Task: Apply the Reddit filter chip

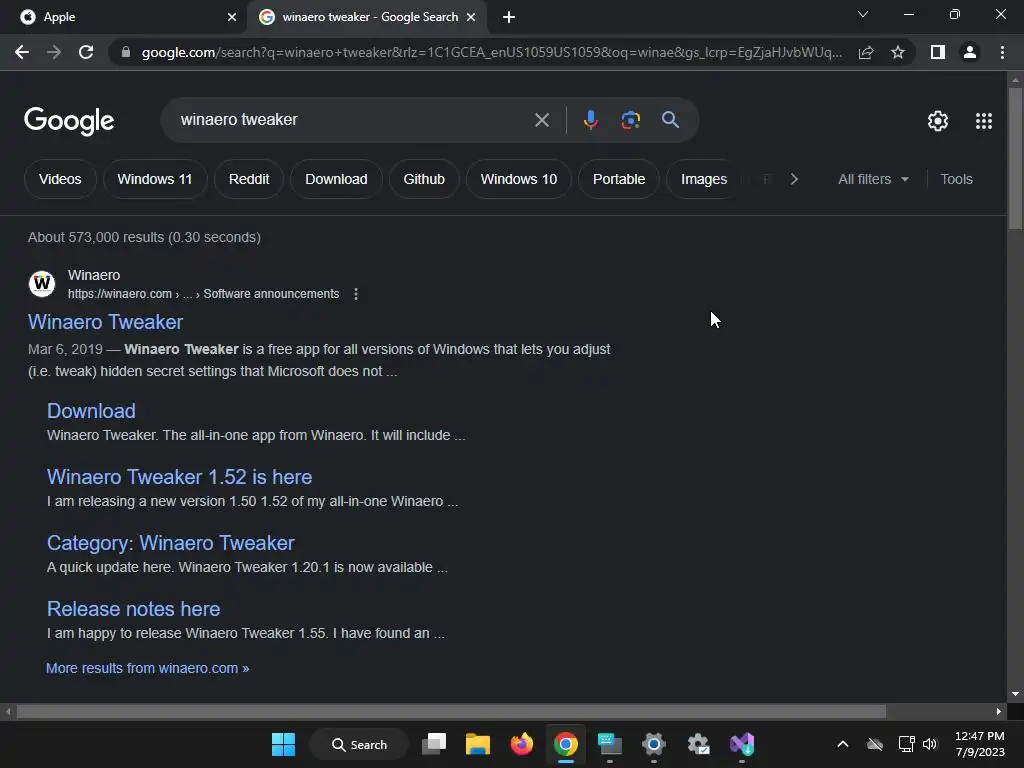Action: [249, 179]
